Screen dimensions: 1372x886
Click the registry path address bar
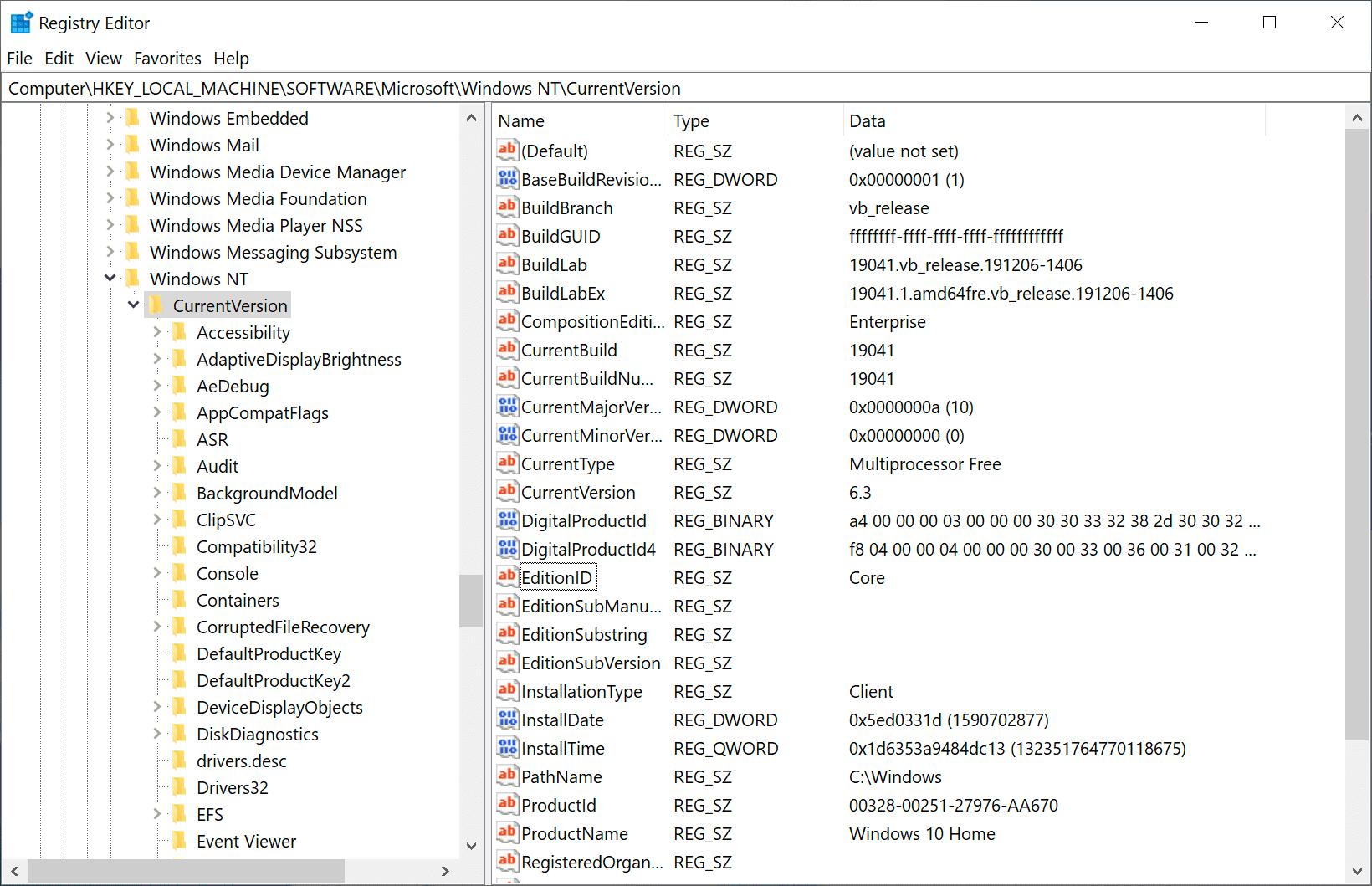click(x=686, y=89)
